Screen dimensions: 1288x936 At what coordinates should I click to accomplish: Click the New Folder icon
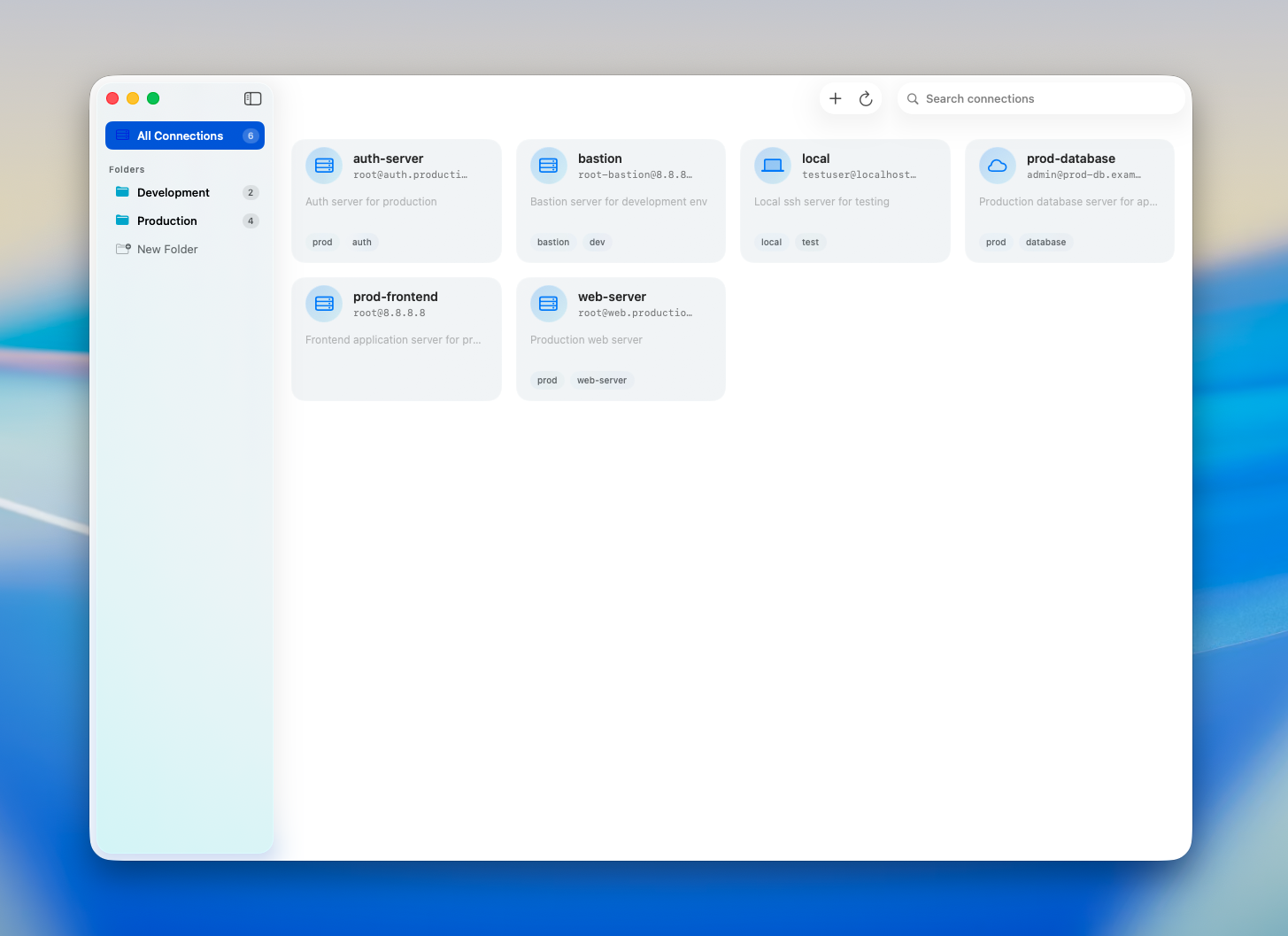pos(124,249)
